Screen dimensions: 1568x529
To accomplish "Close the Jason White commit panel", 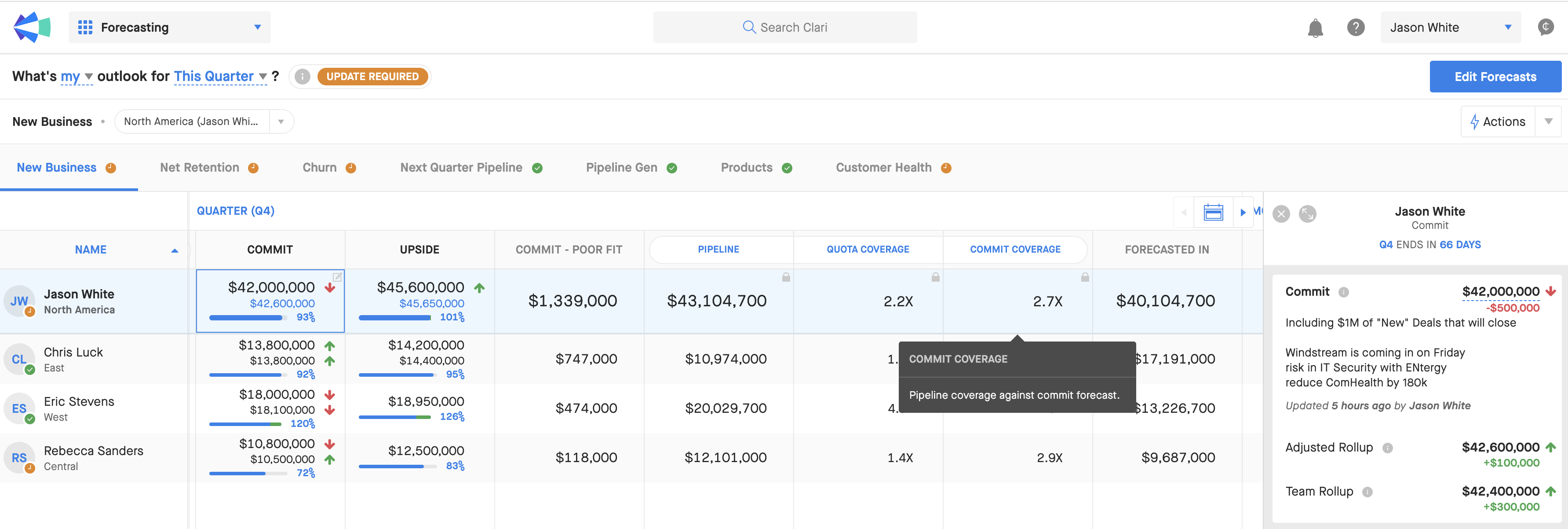I will [1281, 214].
